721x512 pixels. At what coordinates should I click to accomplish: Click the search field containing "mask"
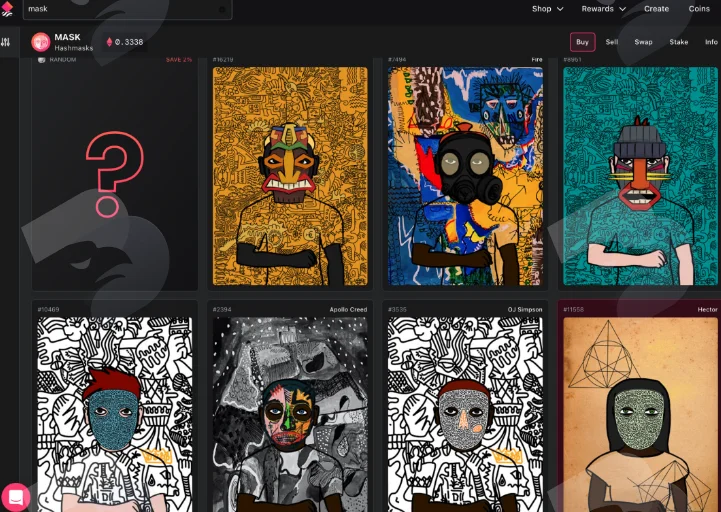click(x=127, y=9)
